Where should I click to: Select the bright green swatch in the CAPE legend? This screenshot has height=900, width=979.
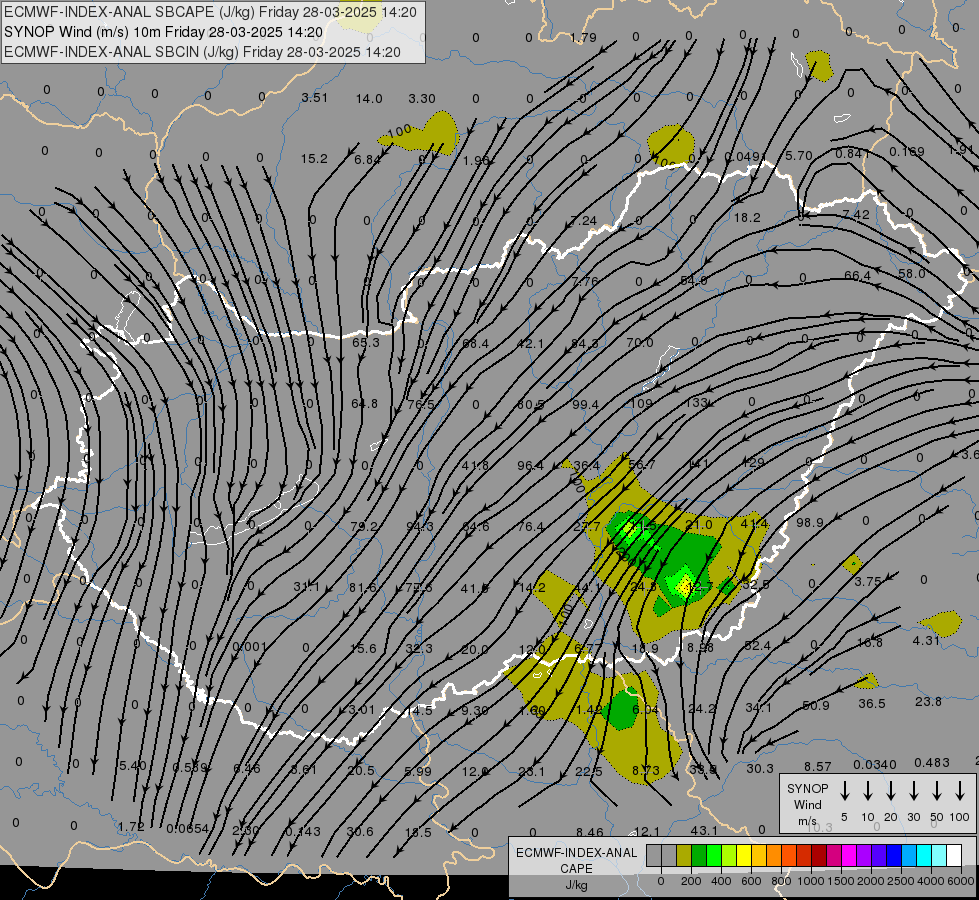click(x=714, y=855)
